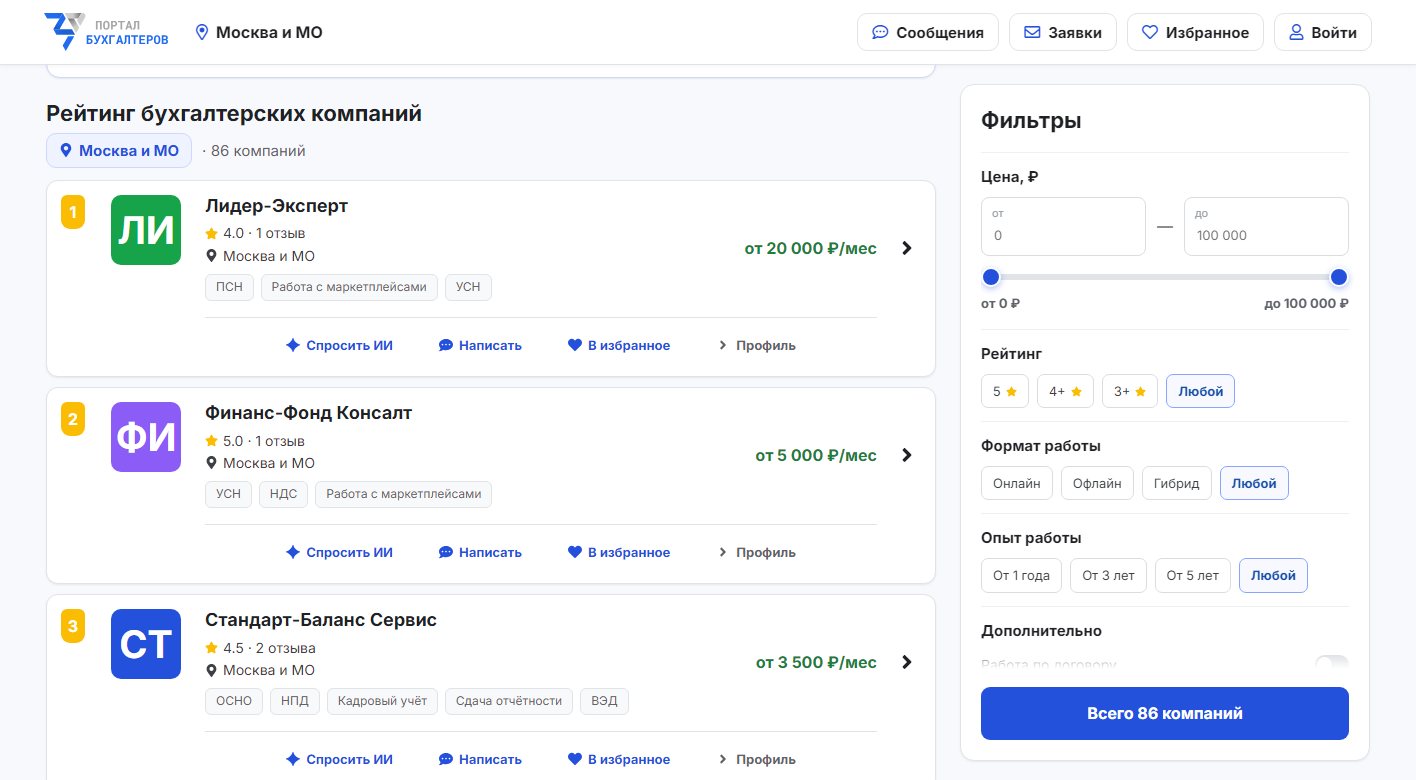
Task: Ask AI about Финанс-Фонд Консалт
Action: point(339,552)
